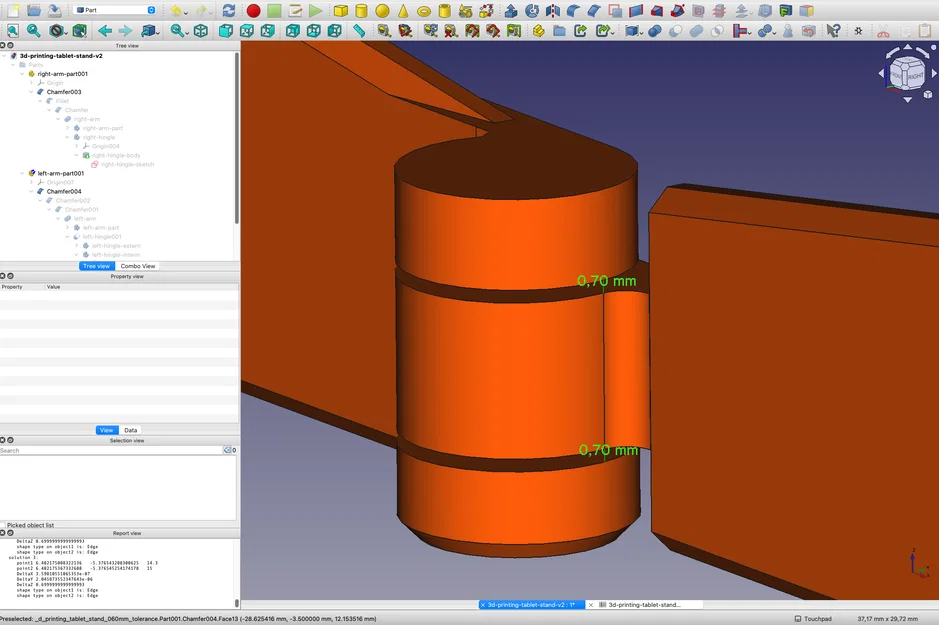939x625 pixels.
Task: Switch to the Data property tab
Action: tap(131, 430)
